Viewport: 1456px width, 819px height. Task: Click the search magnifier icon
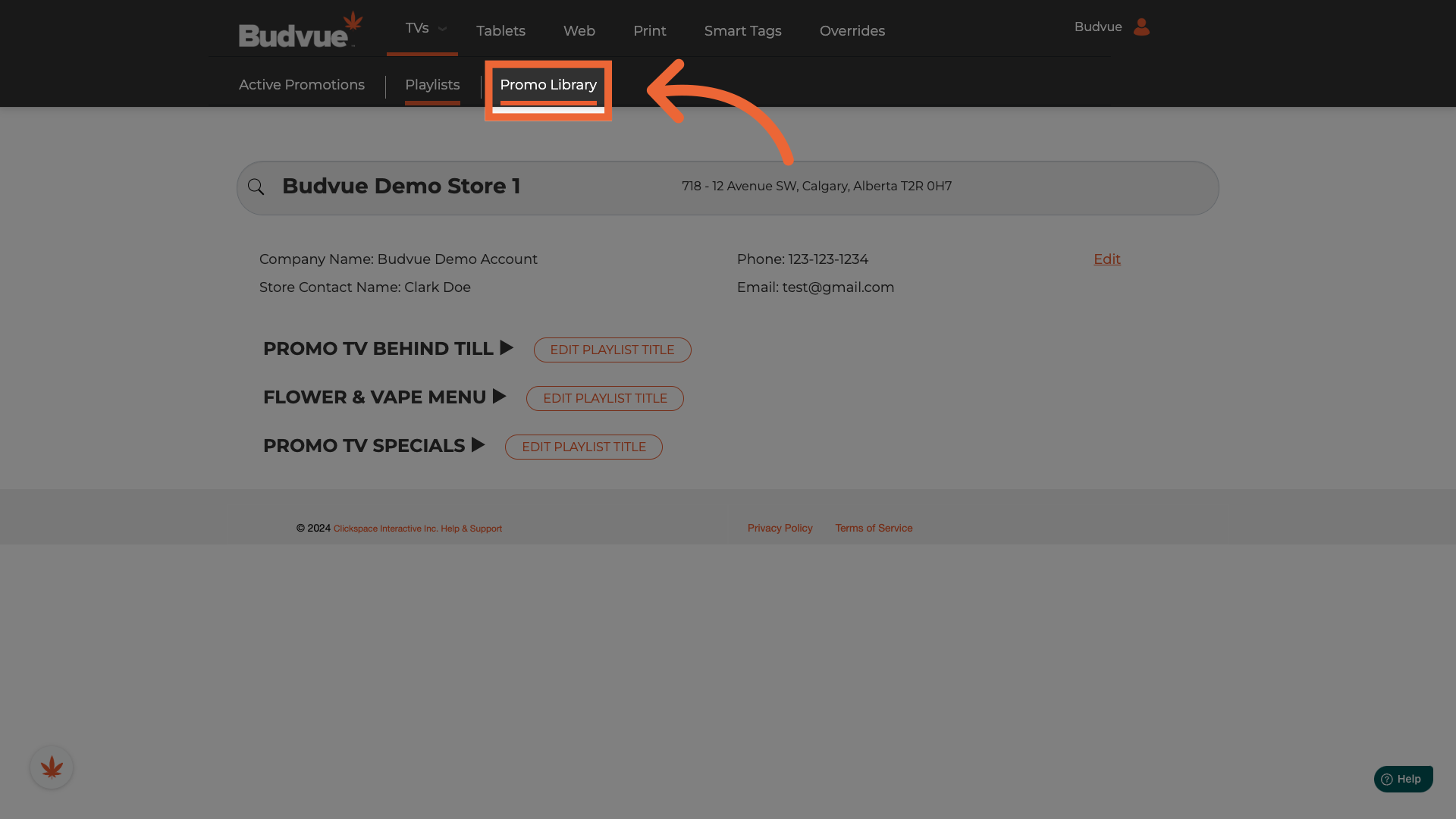click(256, 187)
